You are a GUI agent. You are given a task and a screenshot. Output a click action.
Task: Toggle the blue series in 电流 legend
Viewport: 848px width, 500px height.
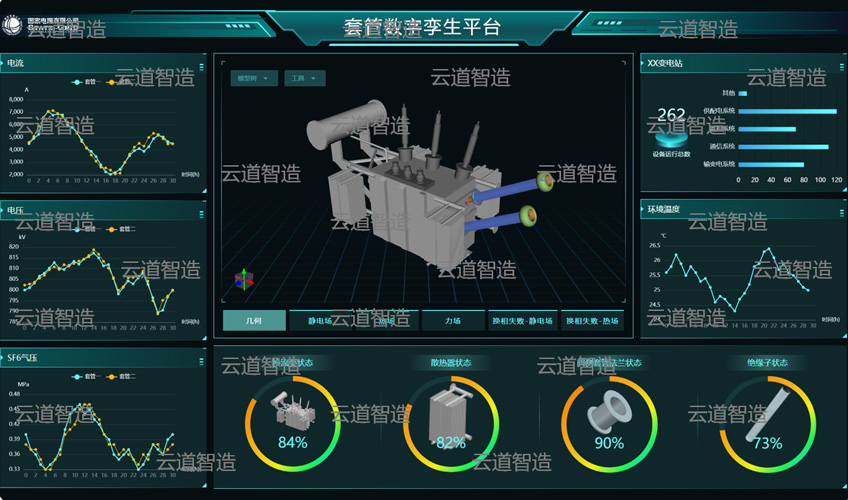click(x=84, y=82)
